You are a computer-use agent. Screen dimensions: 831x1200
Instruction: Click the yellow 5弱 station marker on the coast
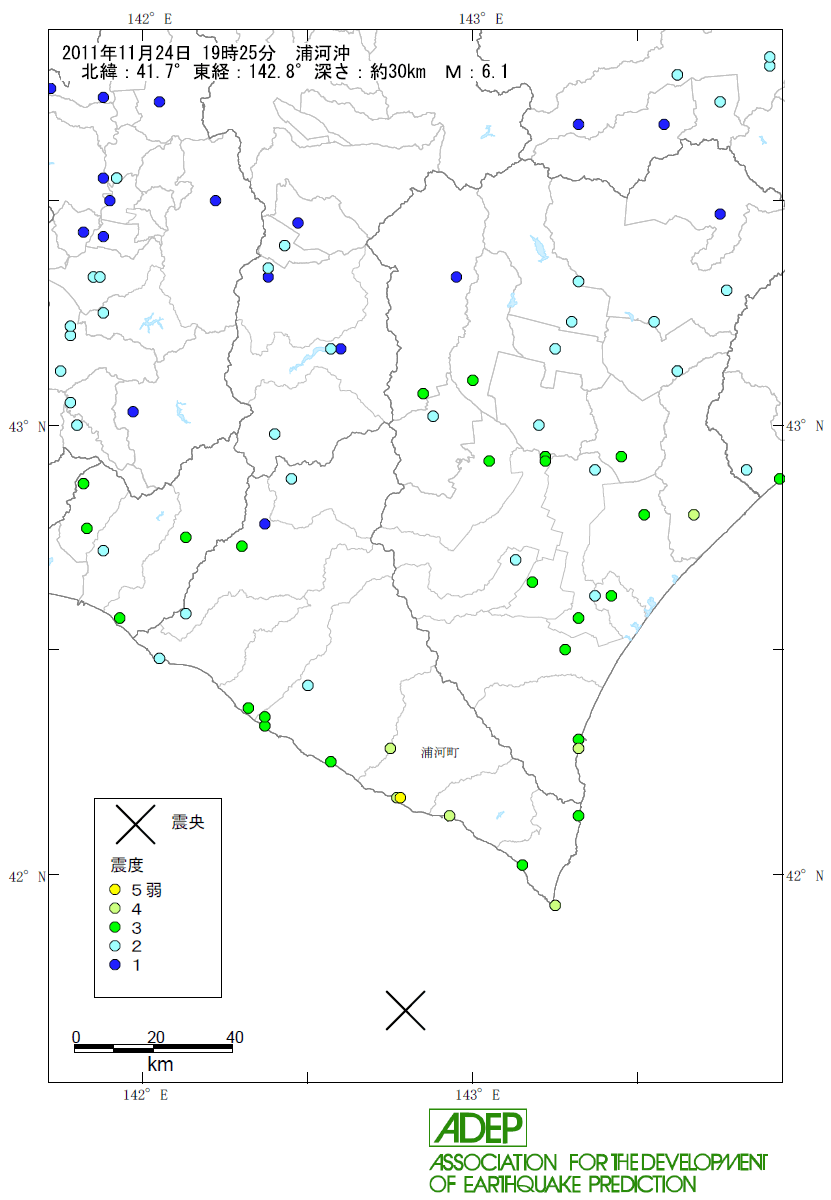(x=400, y=797)
